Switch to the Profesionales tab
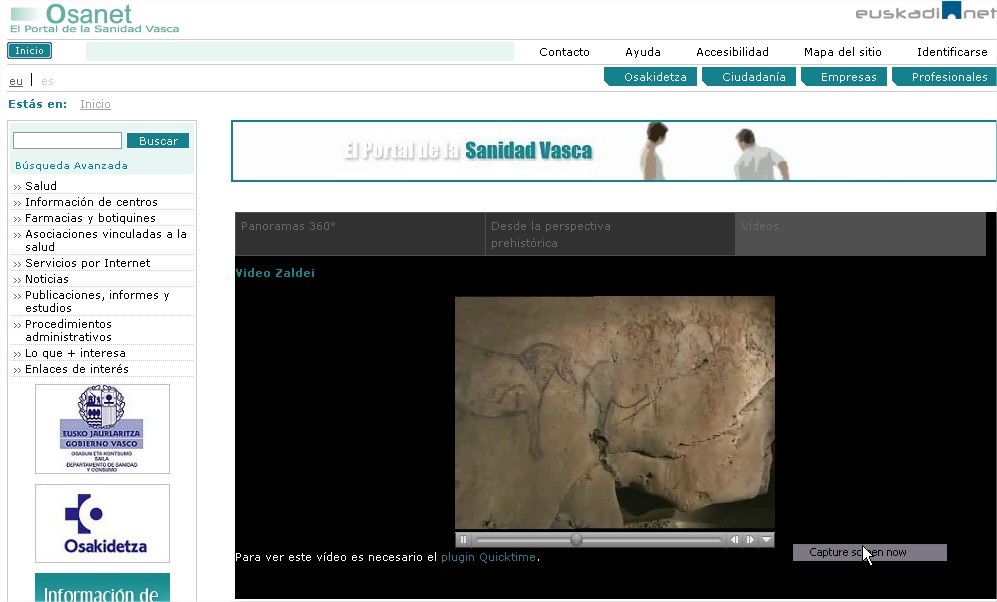The width and height of the screenshot is (997, 602). 945,77
